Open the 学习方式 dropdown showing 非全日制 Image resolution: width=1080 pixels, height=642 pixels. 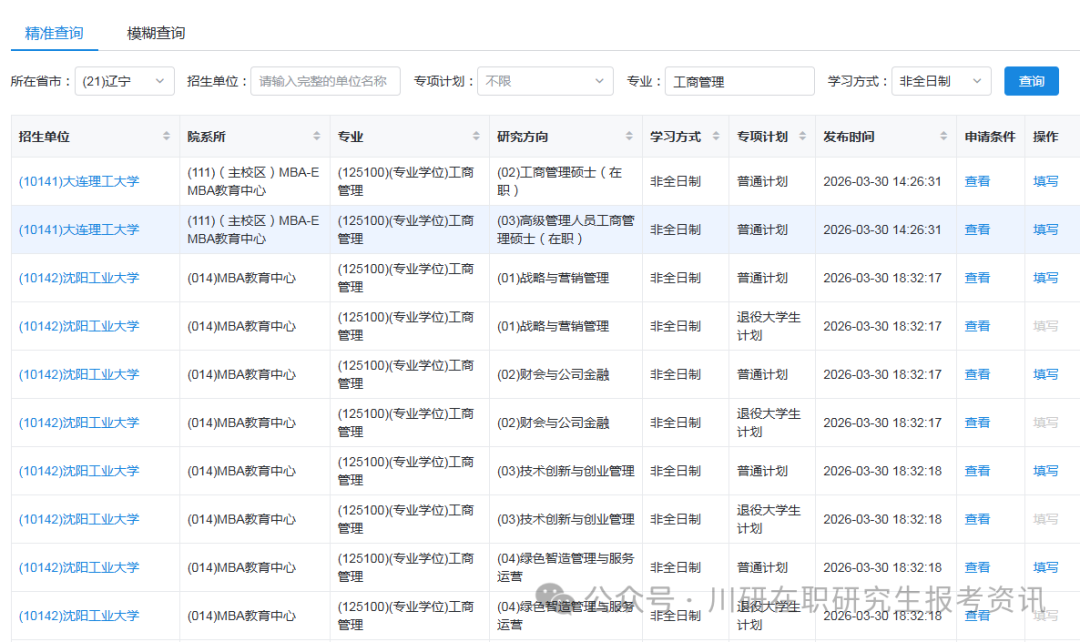940,81
